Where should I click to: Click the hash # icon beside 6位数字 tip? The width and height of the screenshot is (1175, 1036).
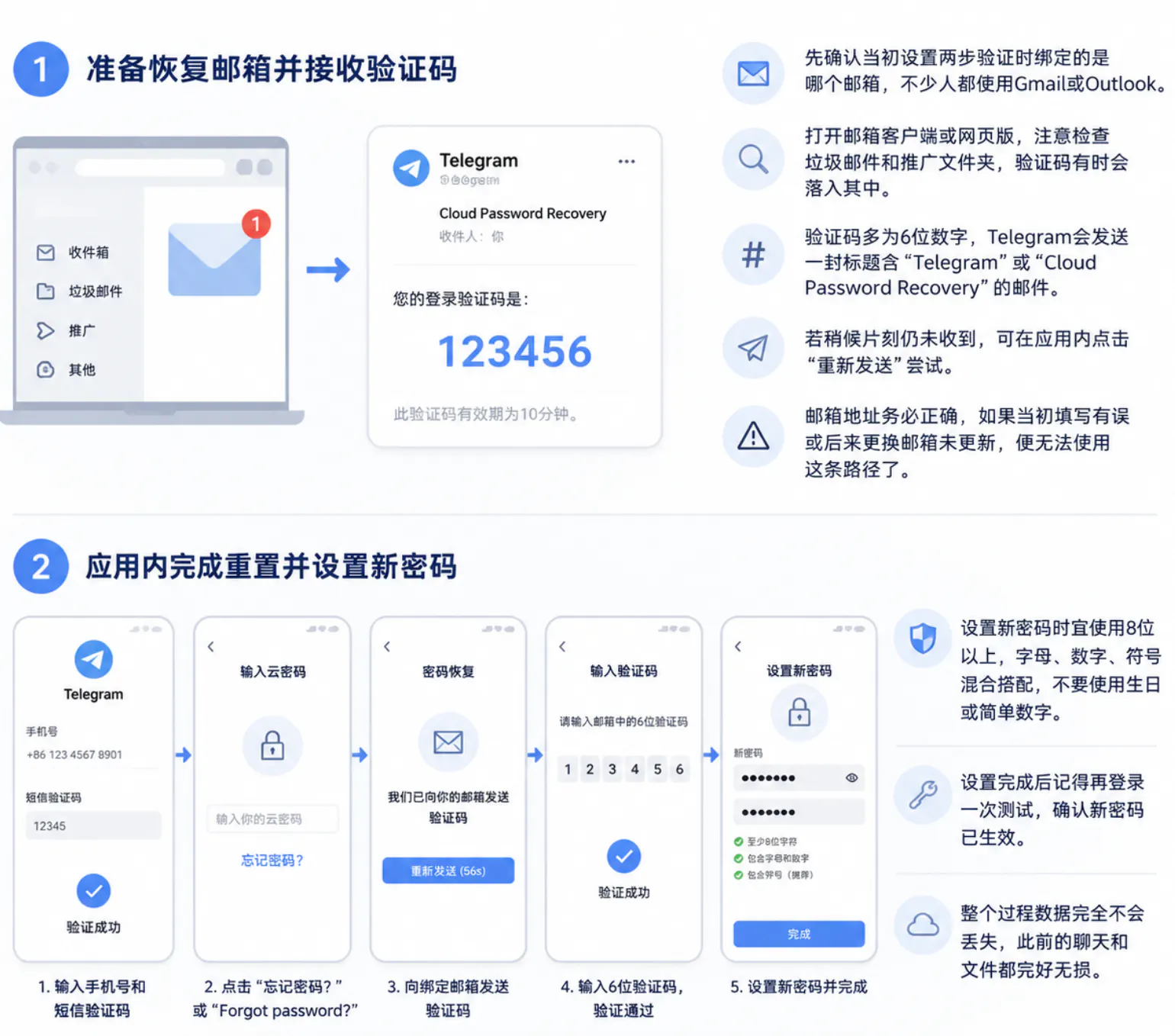coord(753,255)
